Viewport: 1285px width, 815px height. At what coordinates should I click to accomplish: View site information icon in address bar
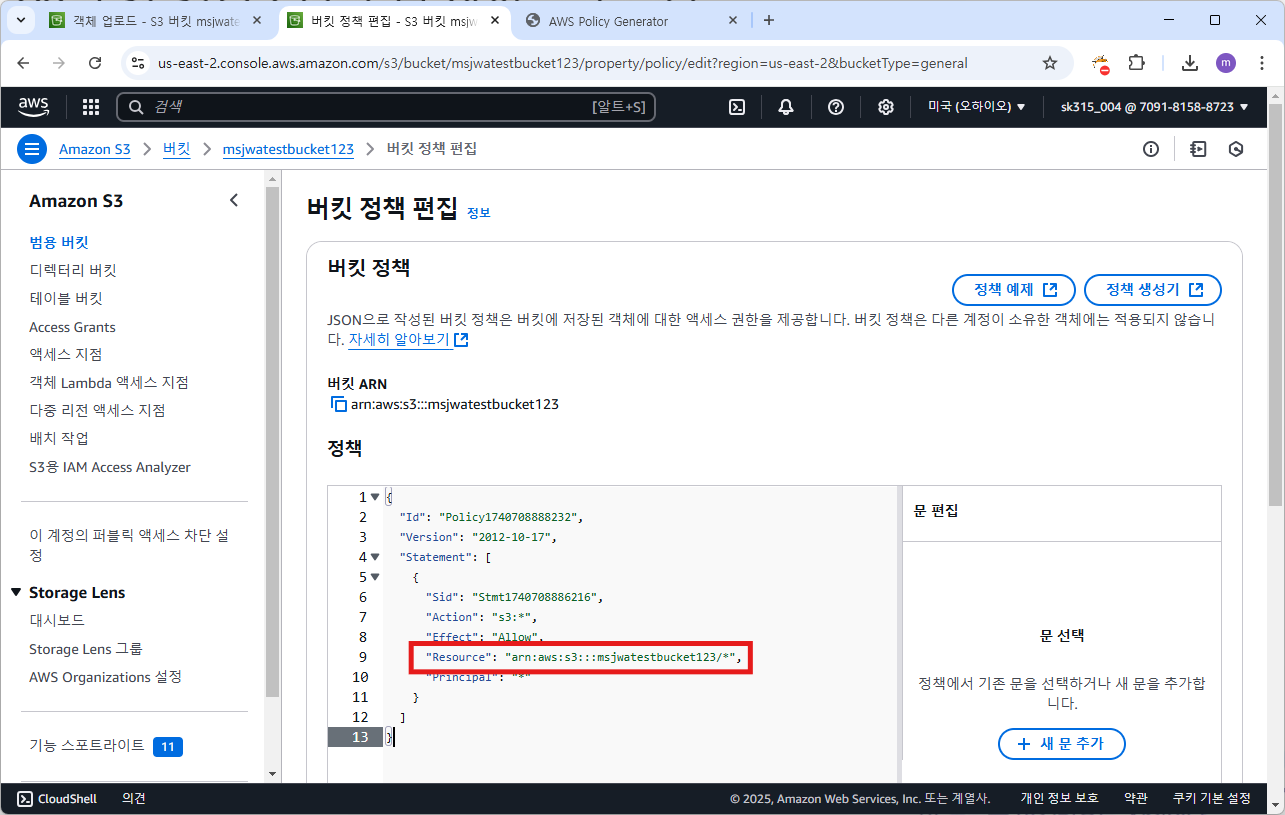(139, 63)
